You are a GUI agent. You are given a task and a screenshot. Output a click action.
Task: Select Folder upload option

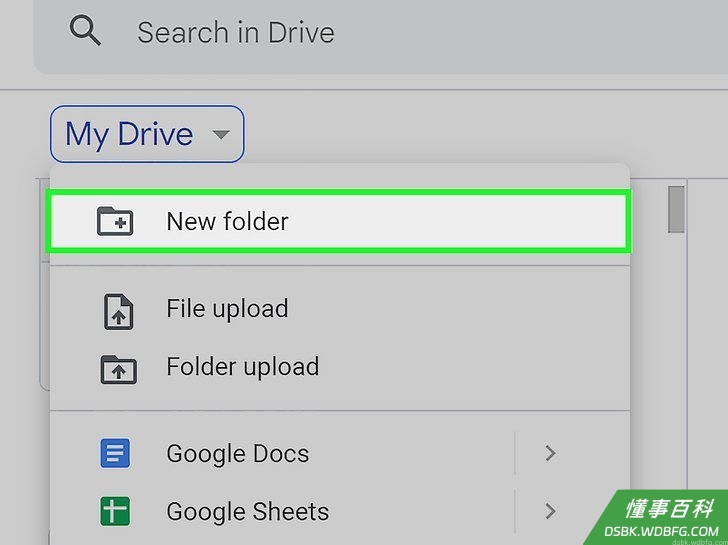coord(339,367)
